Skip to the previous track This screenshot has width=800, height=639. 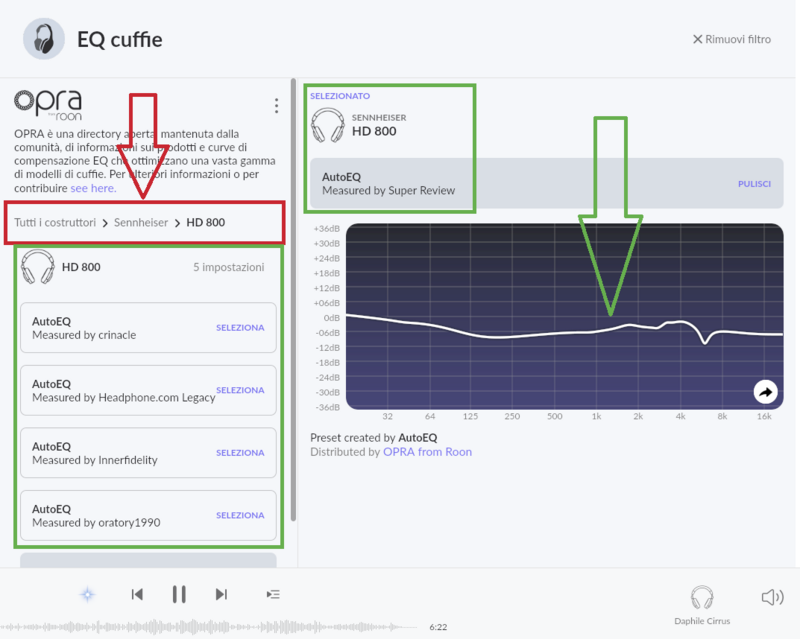[137, 594]
